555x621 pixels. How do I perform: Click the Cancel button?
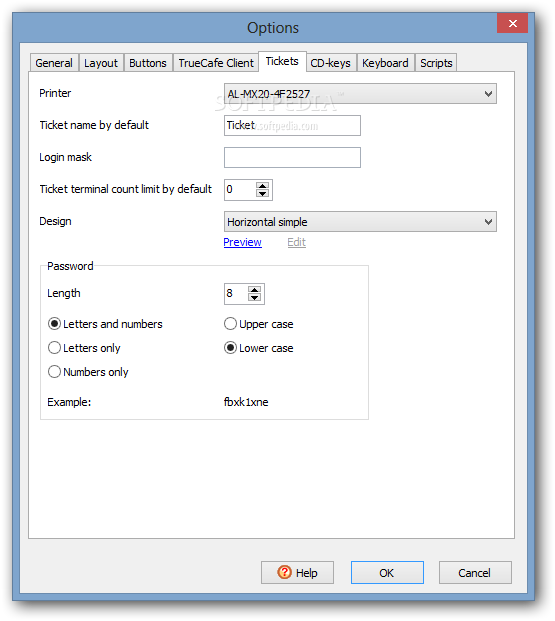[475, 572]
